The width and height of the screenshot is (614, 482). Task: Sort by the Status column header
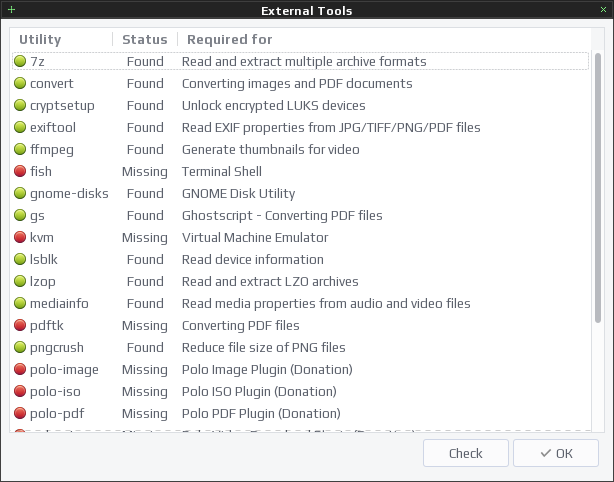[x=145, y=39]
